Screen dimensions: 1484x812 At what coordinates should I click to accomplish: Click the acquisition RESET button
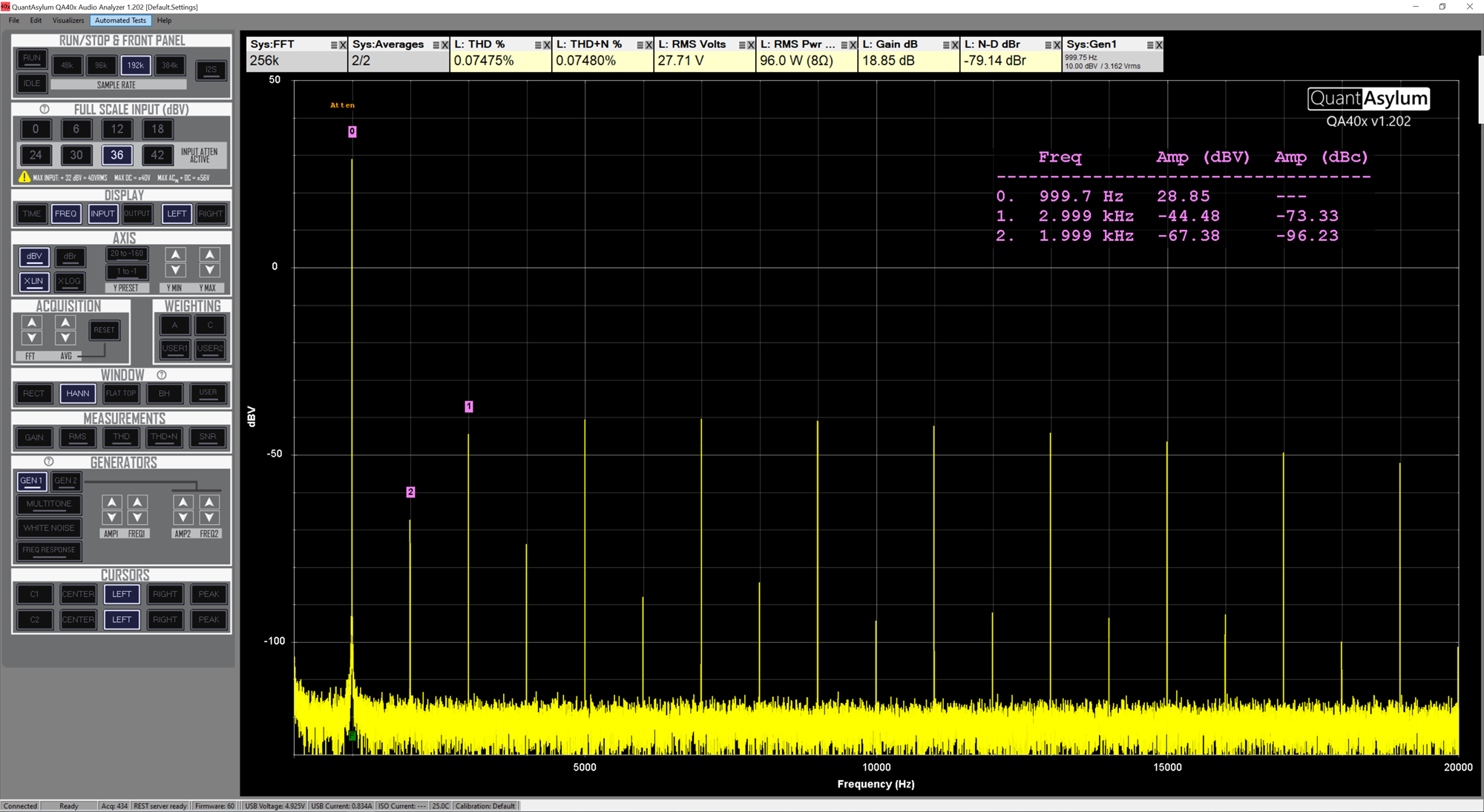click(105, 330)
